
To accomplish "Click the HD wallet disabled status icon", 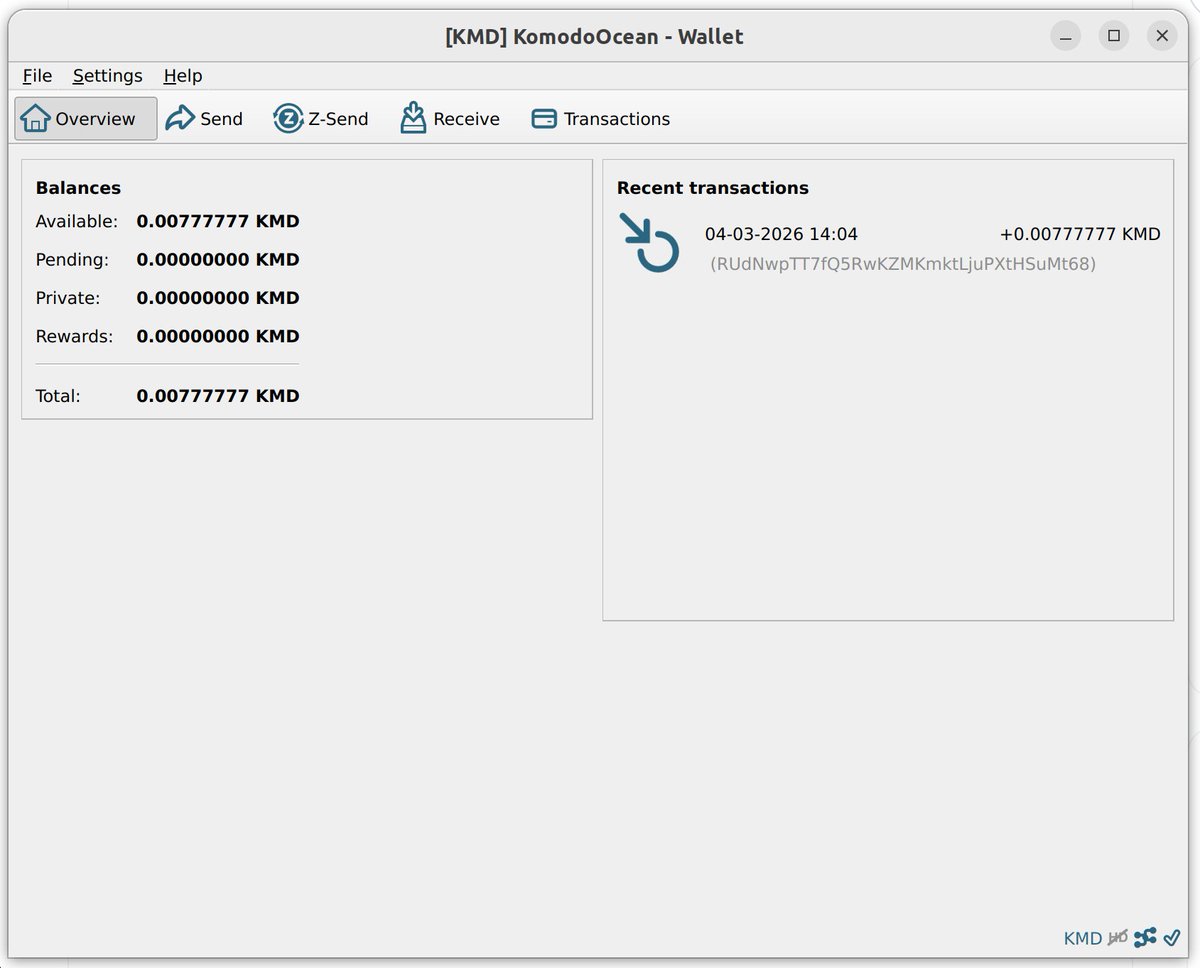I will click(x=1118, y=937).
